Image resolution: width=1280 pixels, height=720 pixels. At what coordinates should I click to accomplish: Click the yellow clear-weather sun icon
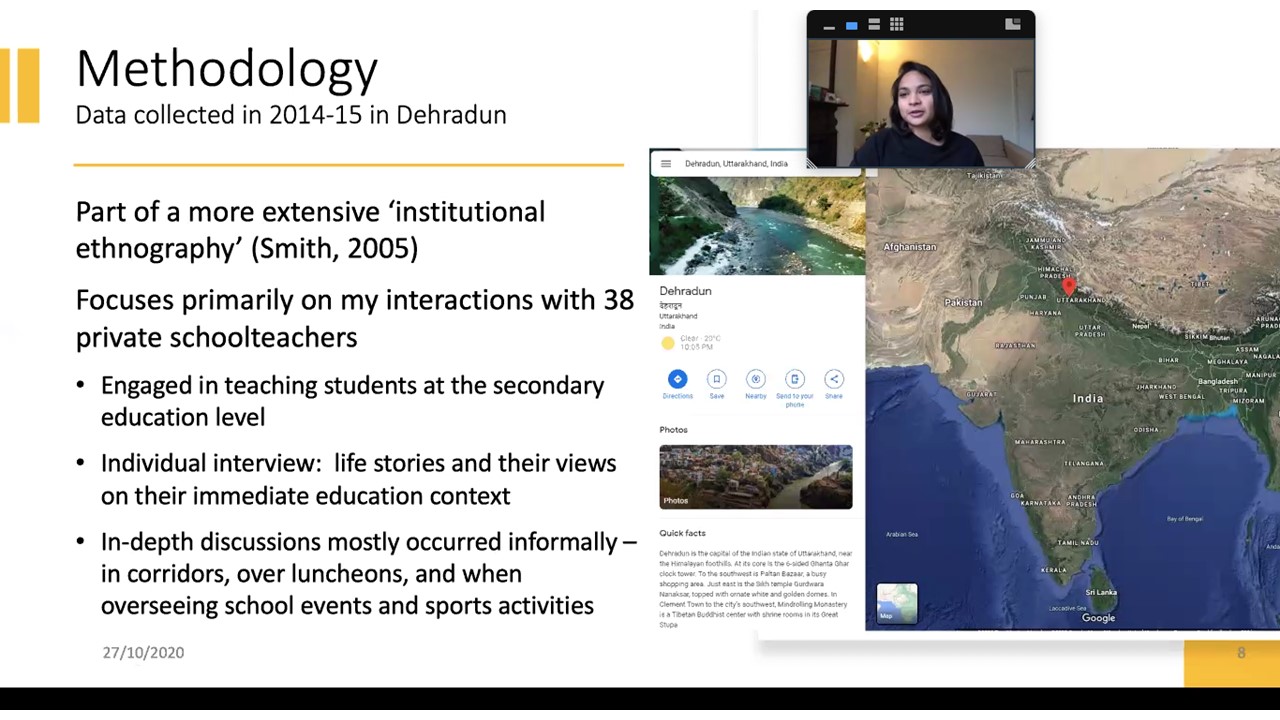(668, 343)
